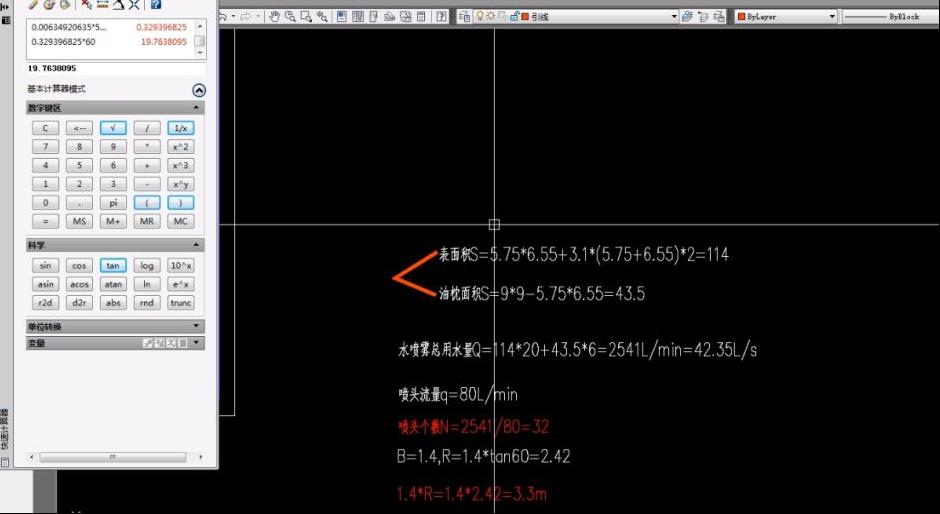This screenshot has height=514, width=940.
Task: Click the main toolbar Help question-mark icon
Action: click(x=441, y=17)
